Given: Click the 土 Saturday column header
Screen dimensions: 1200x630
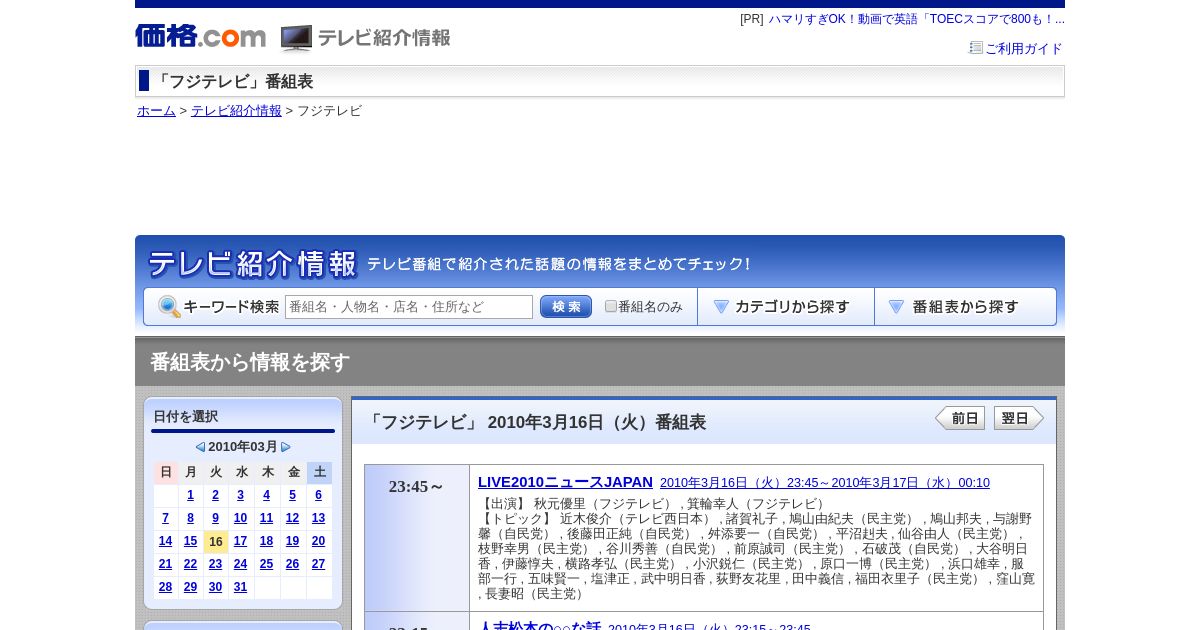Looking at the screenshot, I should click(319, 472).
